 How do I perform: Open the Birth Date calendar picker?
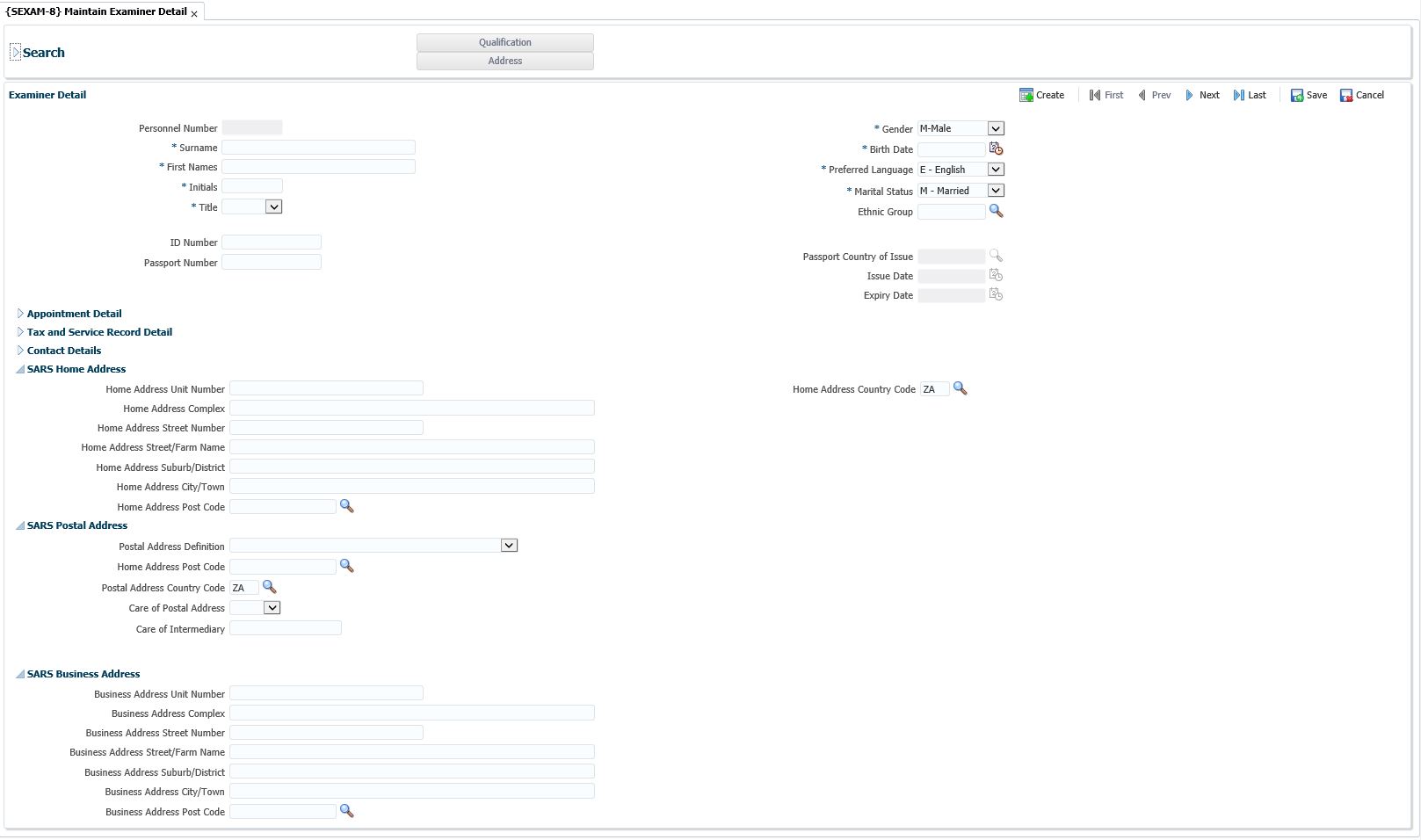[x=995, y=148]
